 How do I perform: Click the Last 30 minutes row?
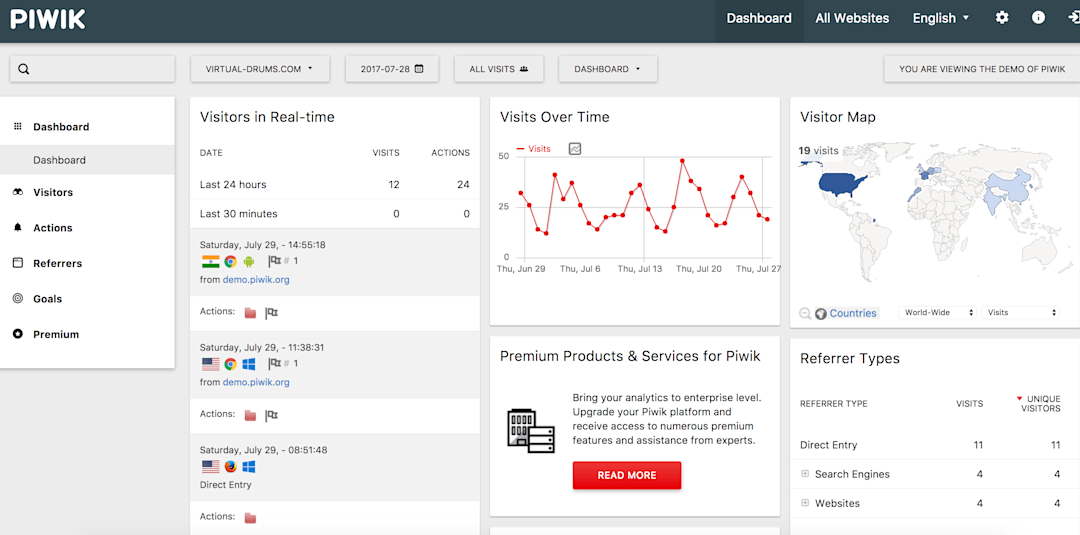coord(335,214)
